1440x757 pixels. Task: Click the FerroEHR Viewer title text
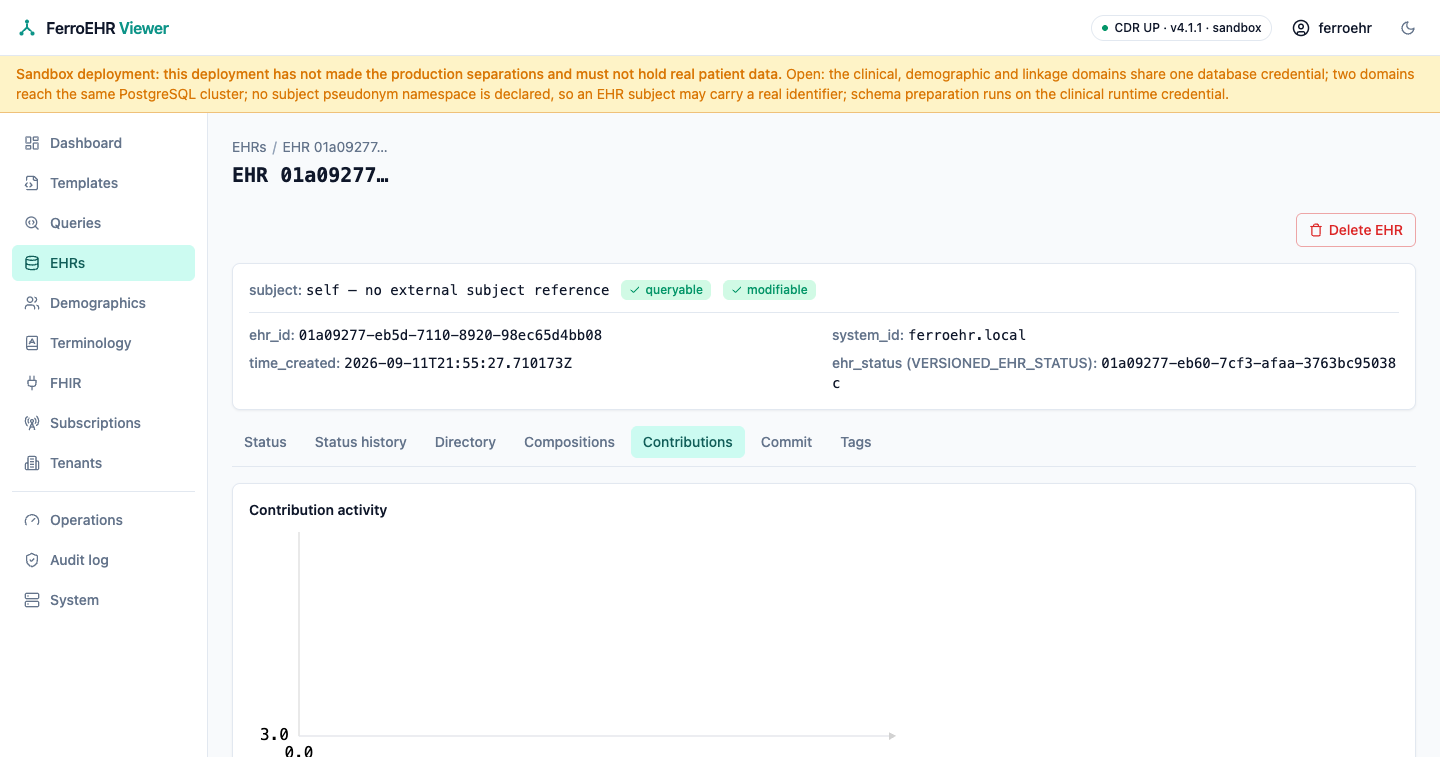click(108, 28)
